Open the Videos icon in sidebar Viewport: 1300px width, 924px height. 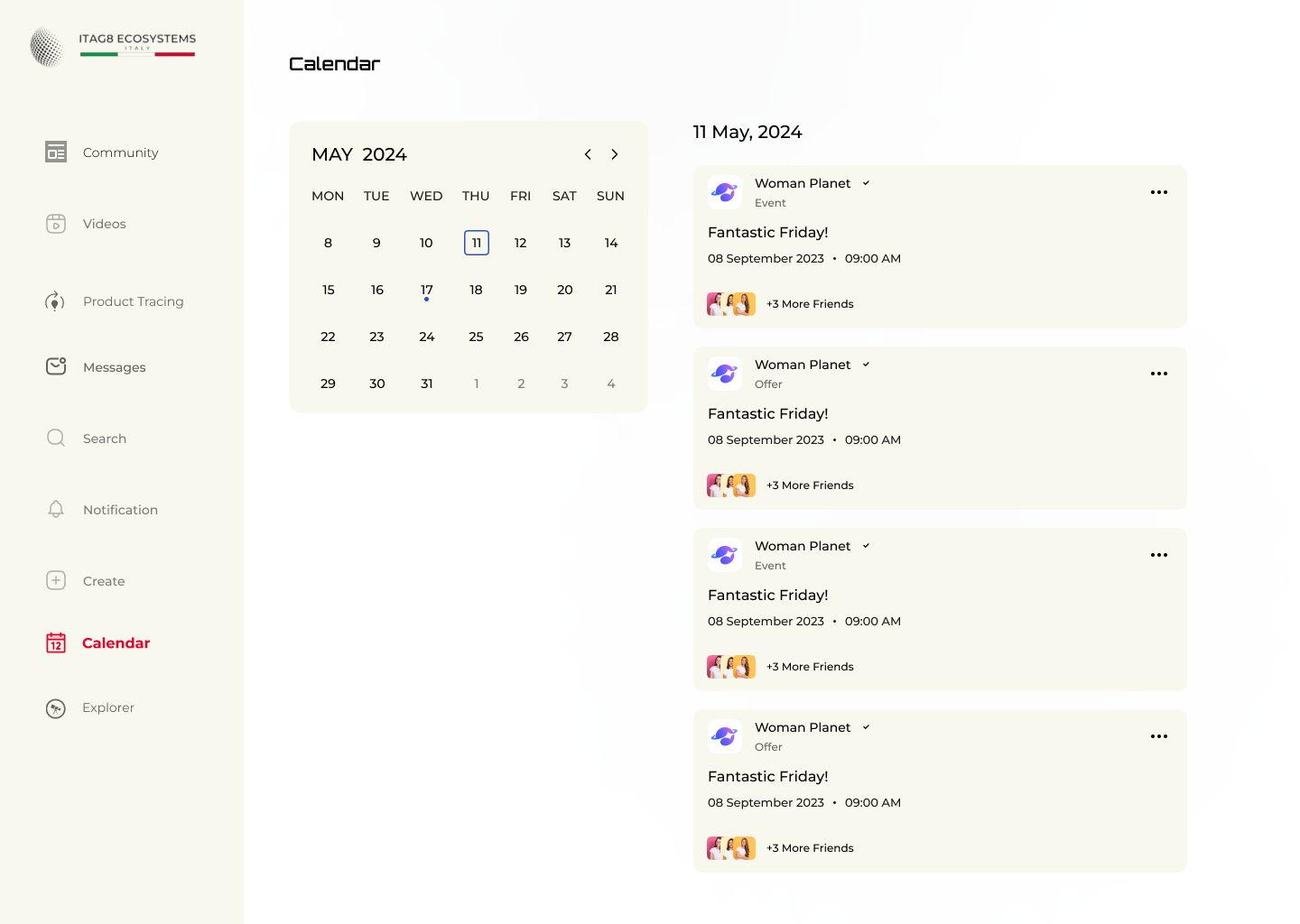click(56, 224)
